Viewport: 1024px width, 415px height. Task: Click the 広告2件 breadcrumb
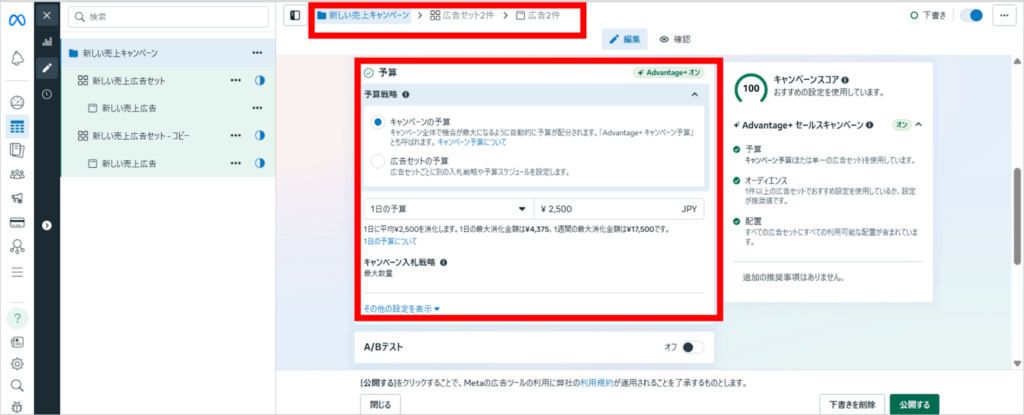pyautogui.click(x=537, y=15)
